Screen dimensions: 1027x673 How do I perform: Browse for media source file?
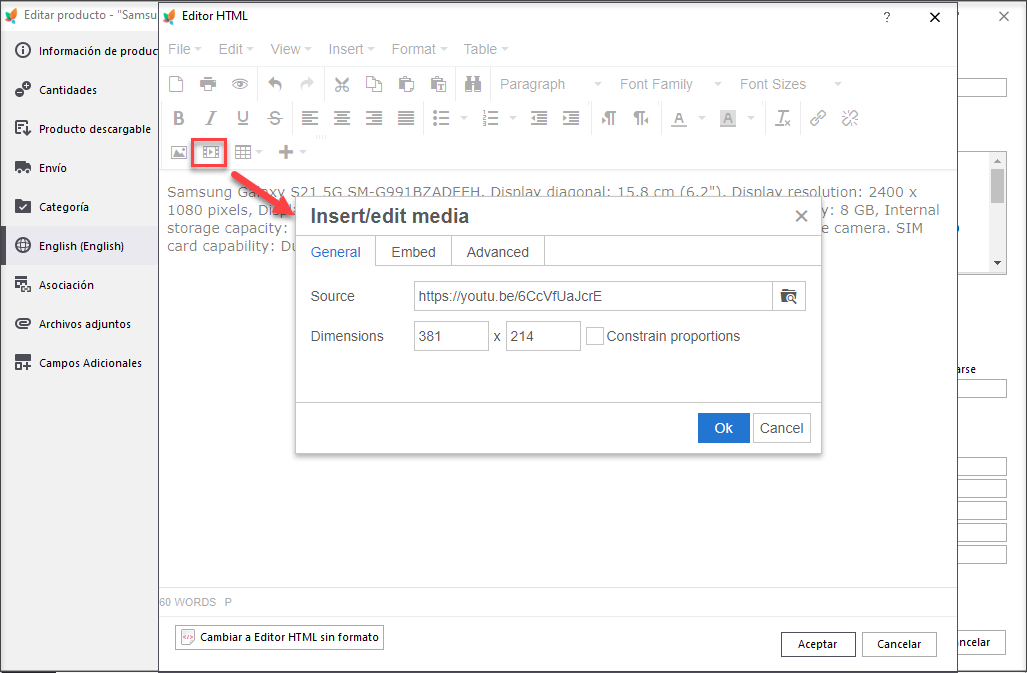point(789,297)
